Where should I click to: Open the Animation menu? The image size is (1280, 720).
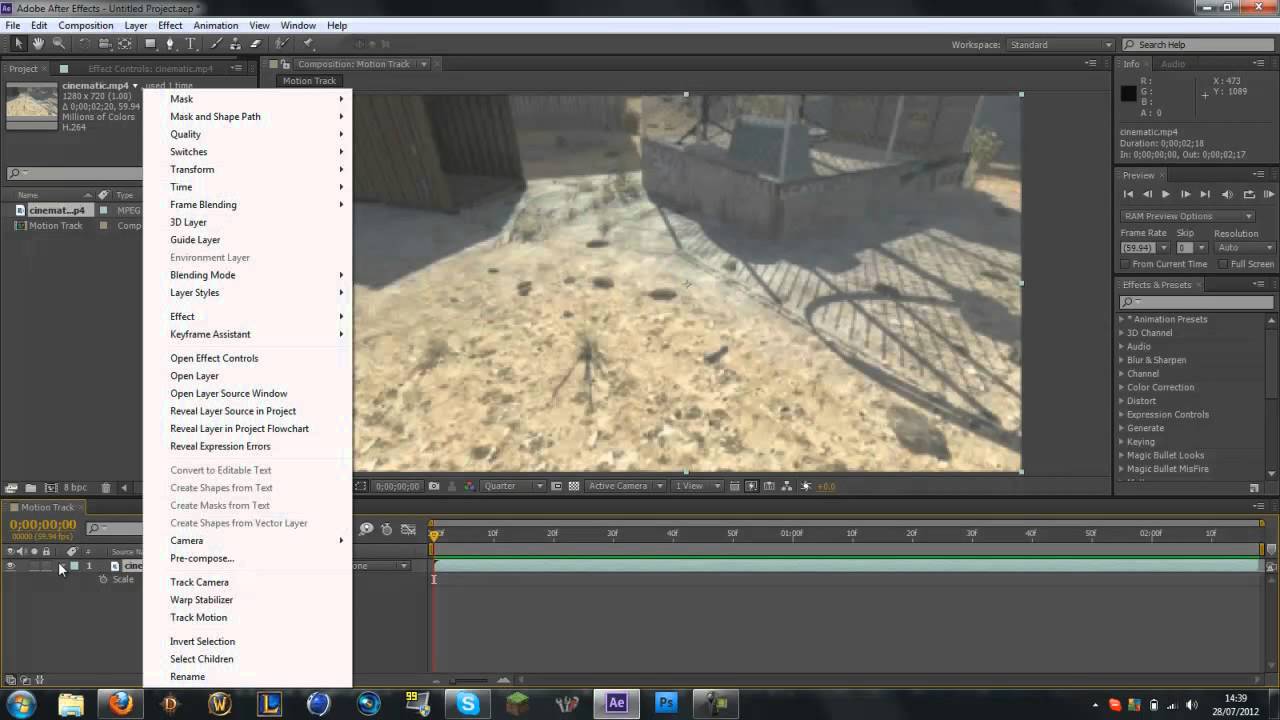[x=216, y=25]
